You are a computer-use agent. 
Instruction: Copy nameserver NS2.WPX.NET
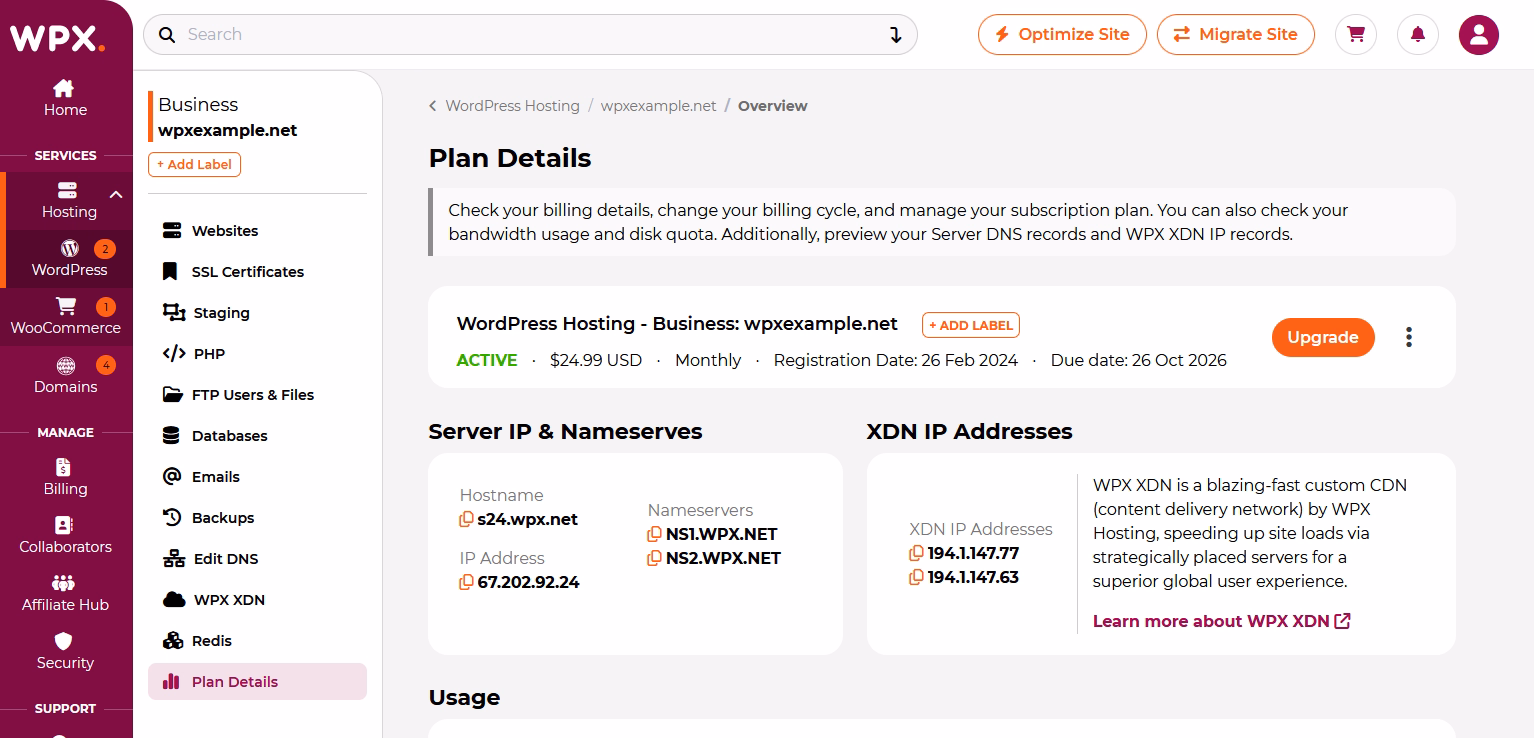click(x=654, y=559)
